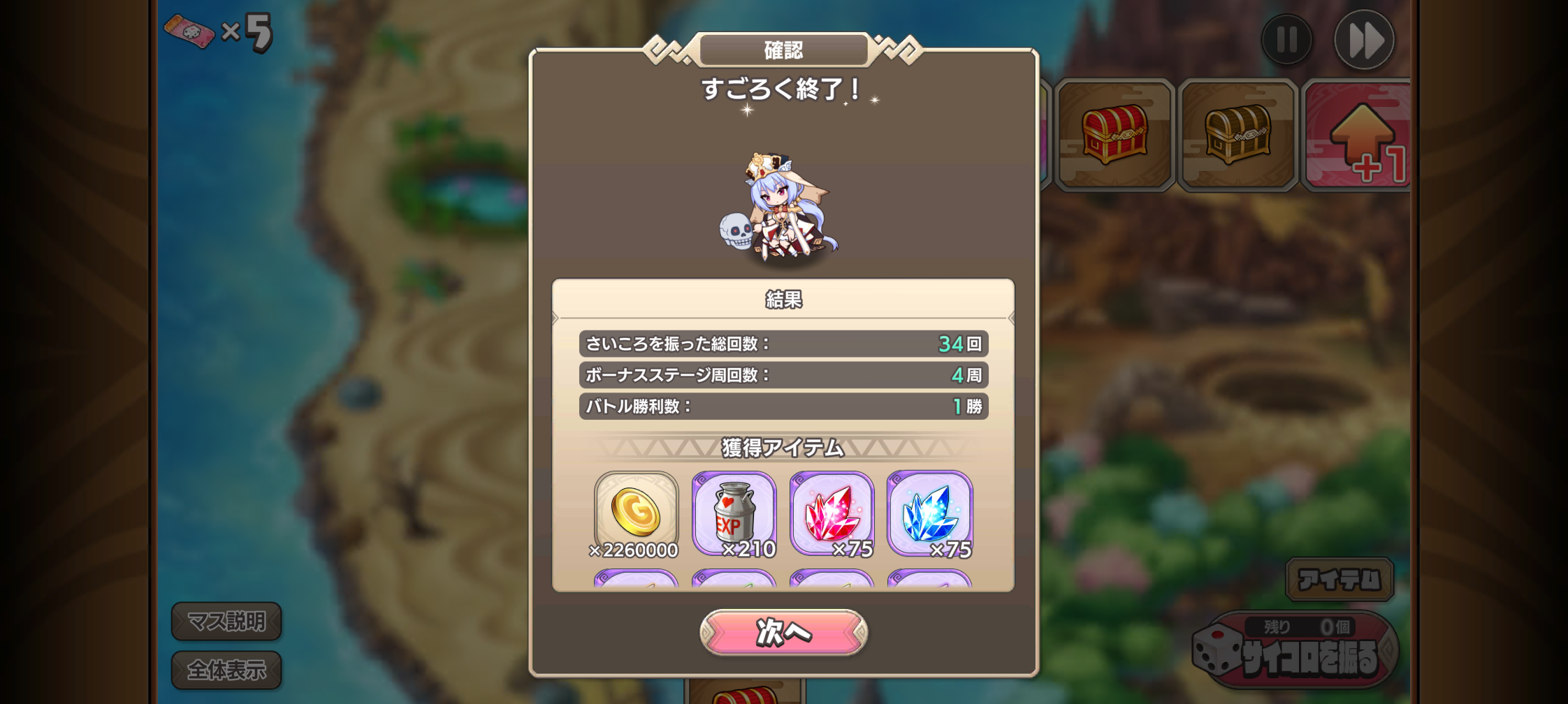The image size is (1568, 704).
Task: Click the red treasure chest board tile
Action: coord(1115,135)
